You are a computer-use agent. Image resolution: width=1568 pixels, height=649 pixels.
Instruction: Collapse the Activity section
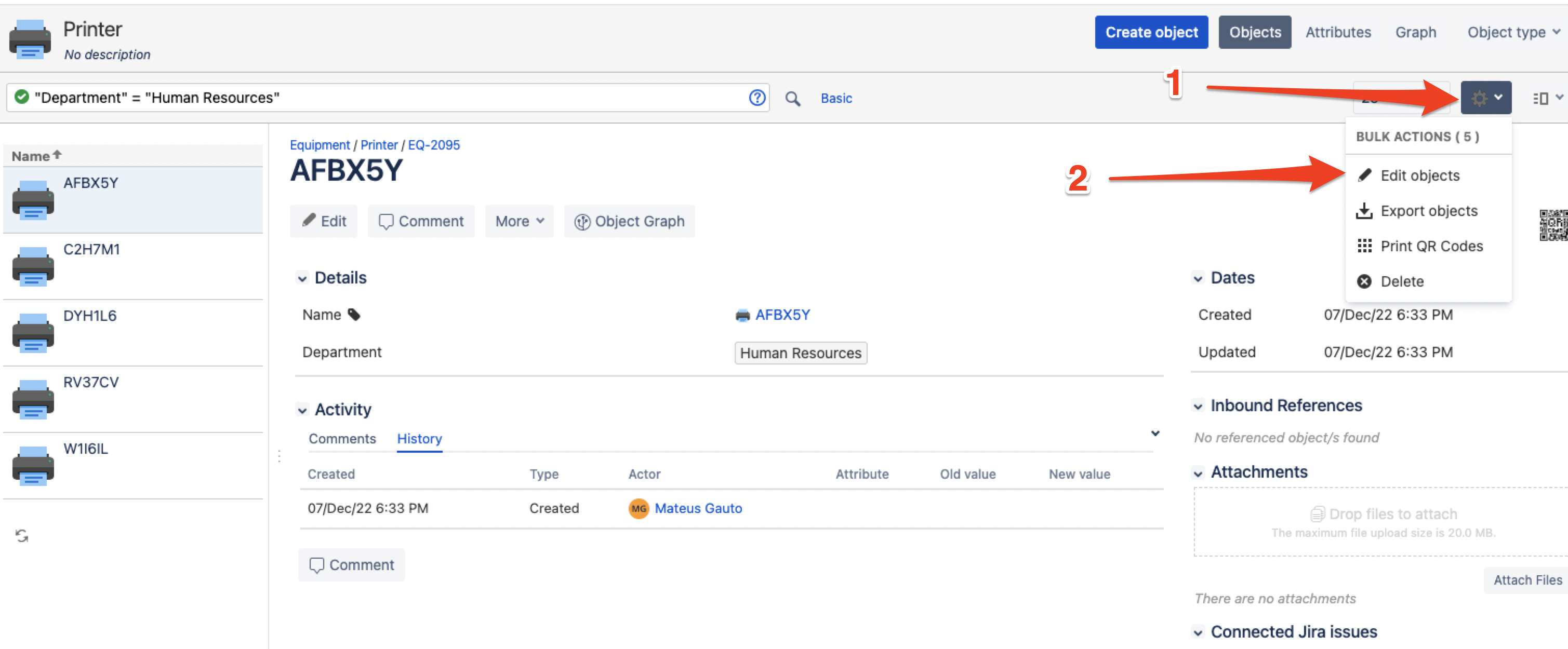pyautogui.click(x=302, y=410)
